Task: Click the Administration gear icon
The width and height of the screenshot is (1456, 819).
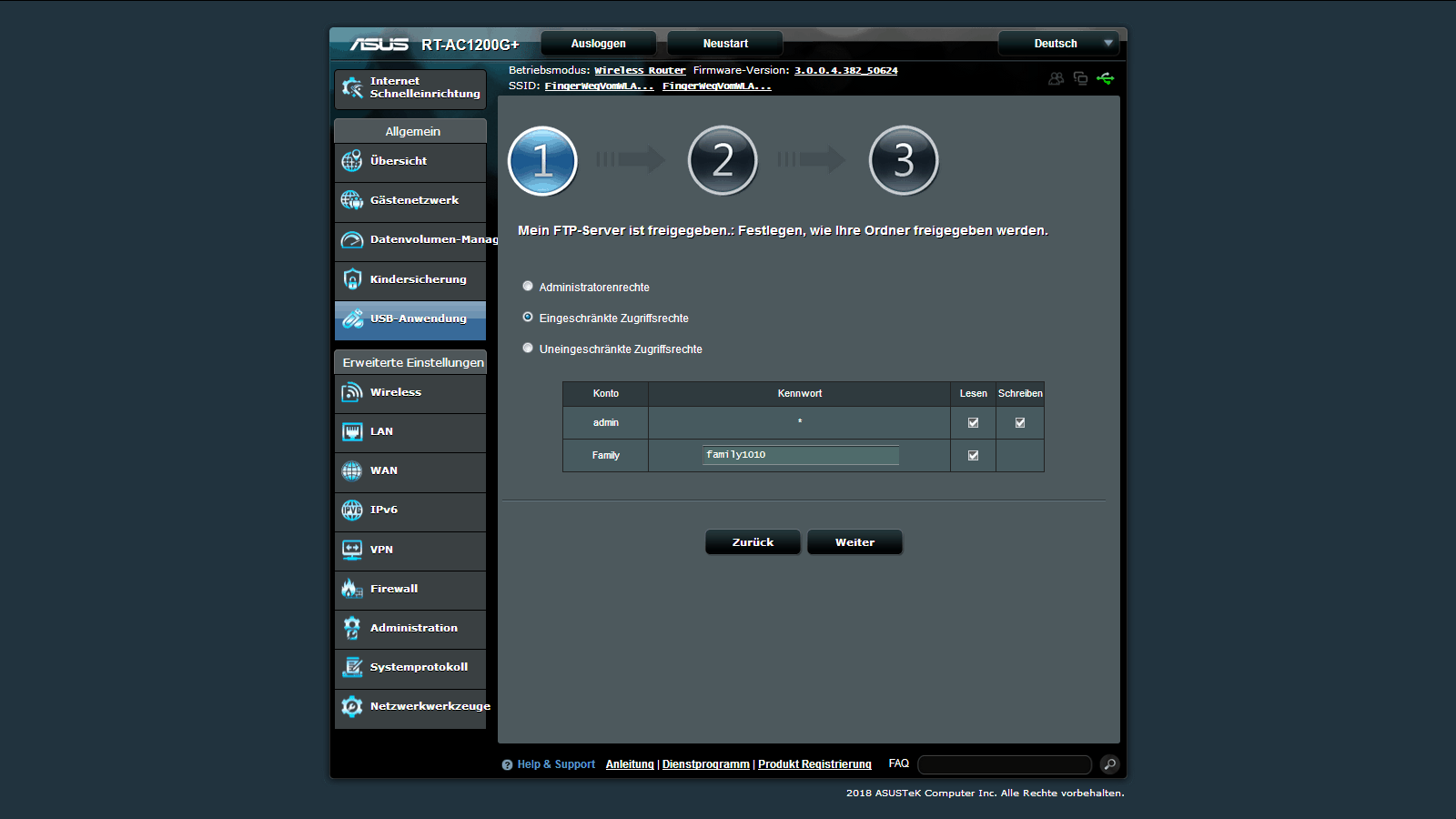Action: click(352, 628)
